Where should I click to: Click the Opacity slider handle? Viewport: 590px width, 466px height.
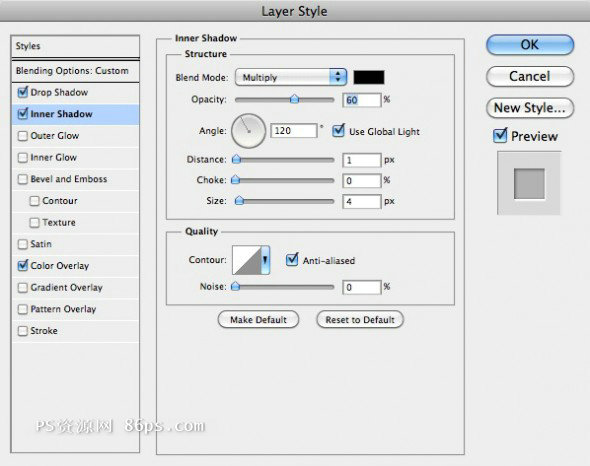(295, 99)
